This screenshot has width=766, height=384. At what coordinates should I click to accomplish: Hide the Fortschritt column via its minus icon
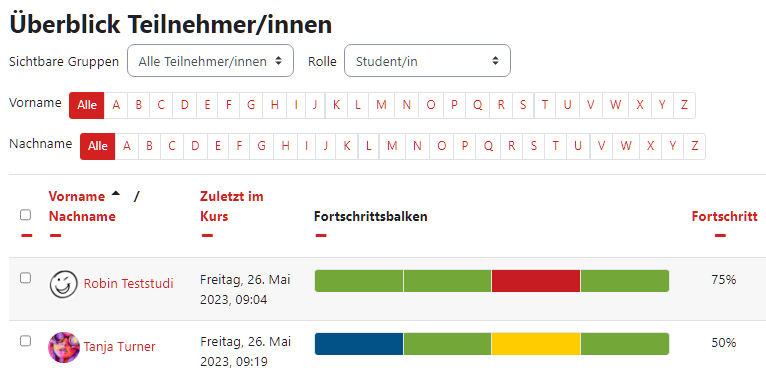(720, 236)
